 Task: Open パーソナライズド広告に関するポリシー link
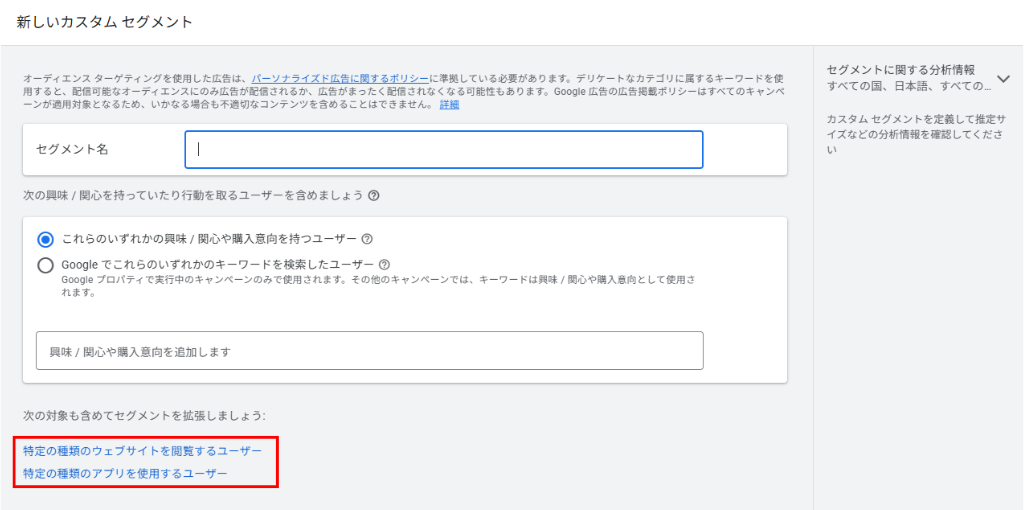coord(340,77)
